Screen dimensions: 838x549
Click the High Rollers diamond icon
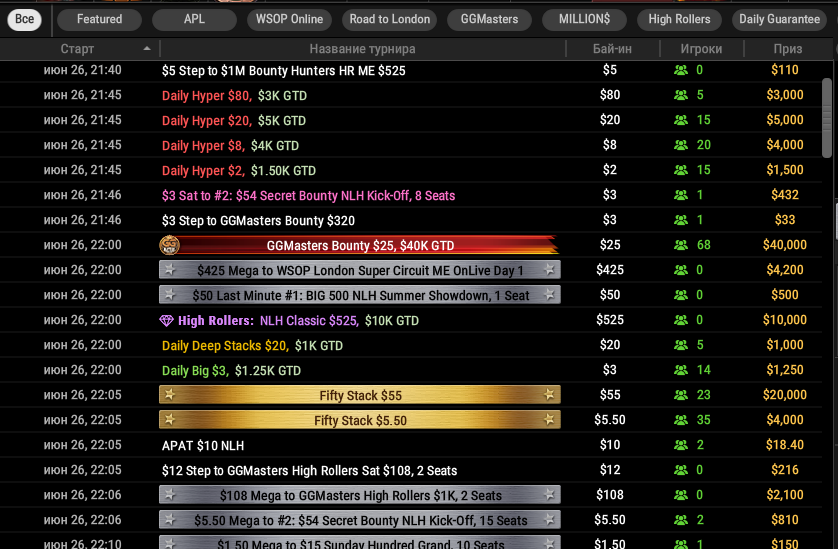[x=166, y=321]
